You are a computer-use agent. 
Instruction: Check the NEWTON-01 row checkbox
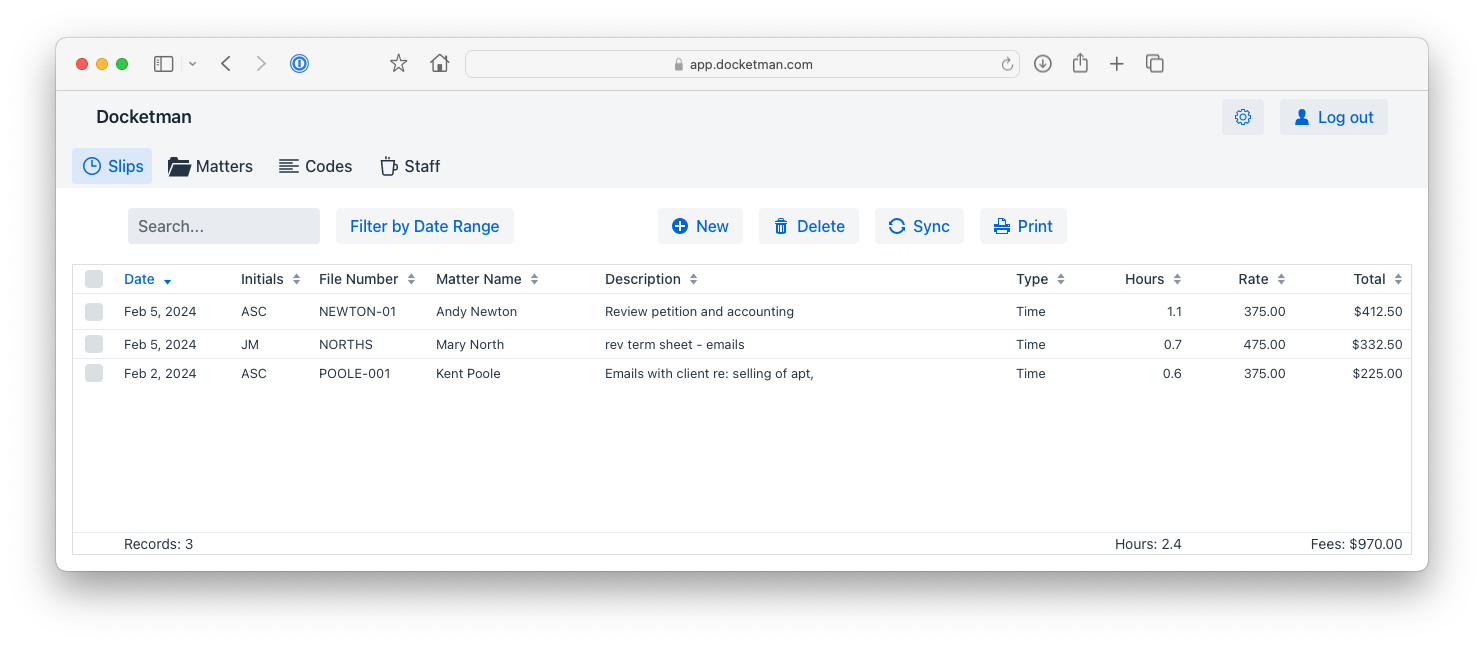point(94,312)
